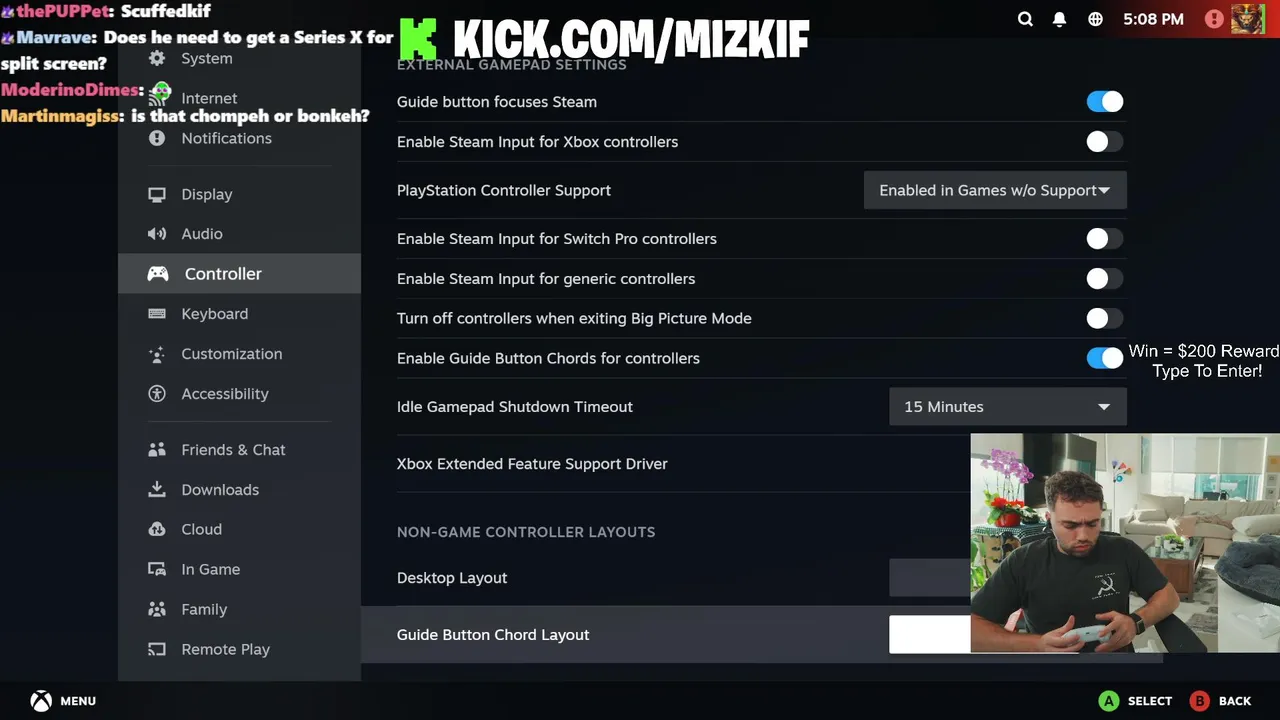The height and width of the screenshot is (720, 1280).
Task: Click the globe web browser icon
Action: tap(1095, 19)
